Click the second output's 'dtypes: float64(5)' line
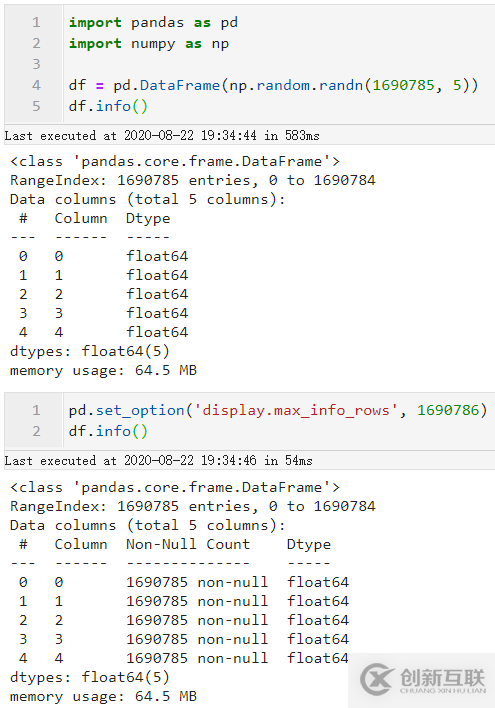495x708 pixels. click(x=90, y=677)
